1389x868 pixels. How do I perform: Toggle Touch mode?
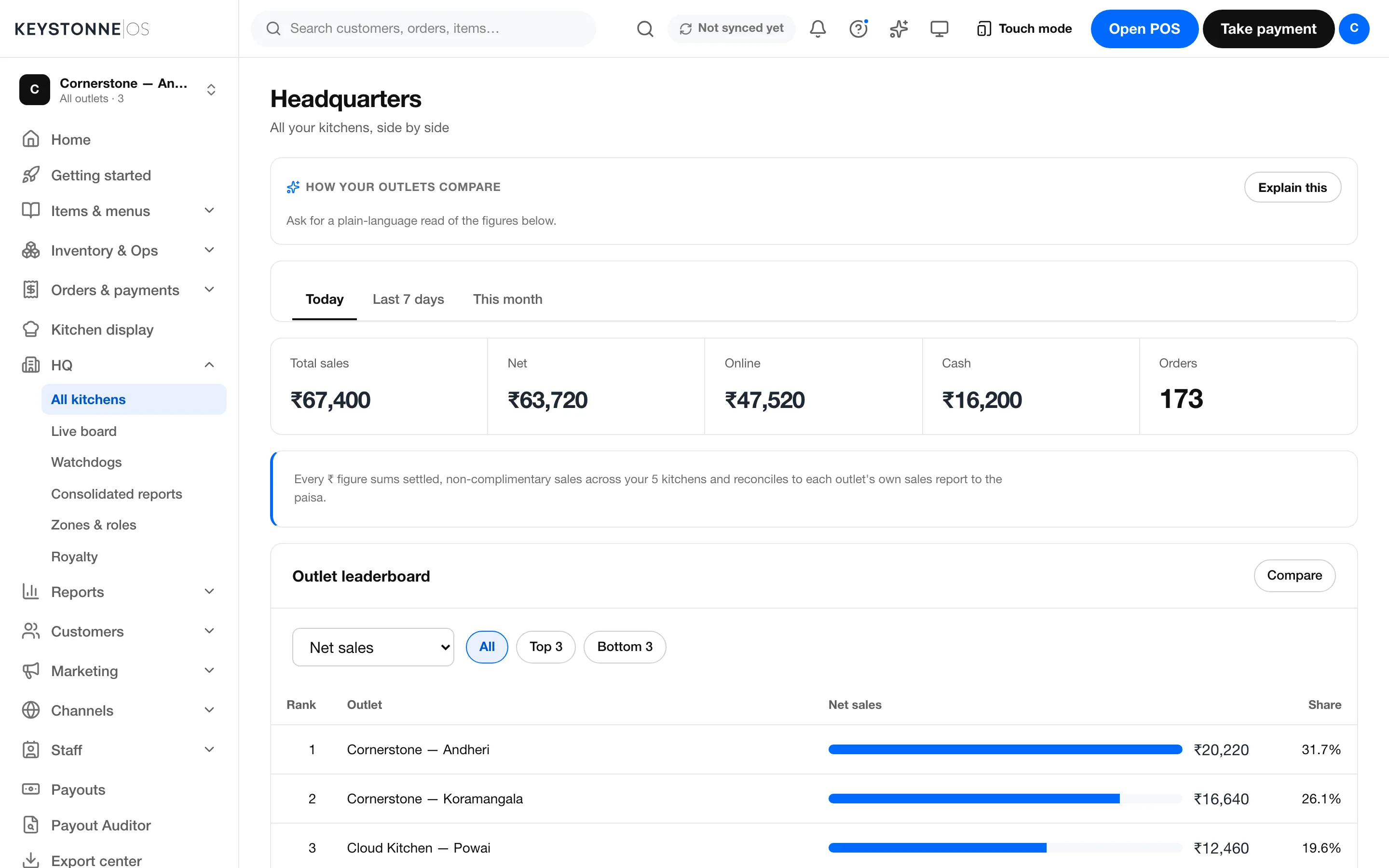1024,29
